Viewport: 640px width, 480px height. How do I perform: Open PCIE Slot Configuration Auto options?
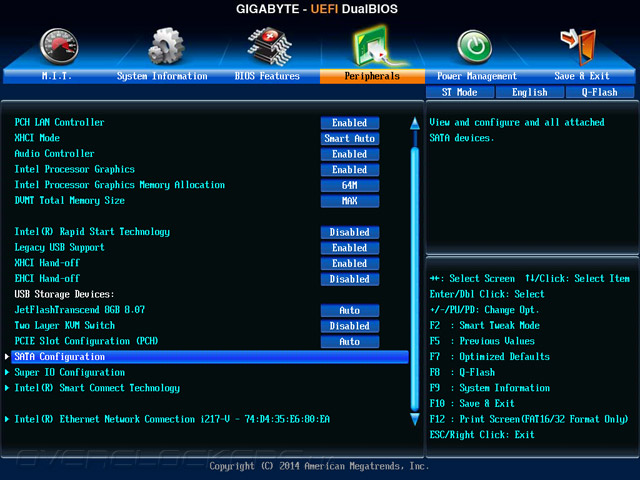(350, 342)
